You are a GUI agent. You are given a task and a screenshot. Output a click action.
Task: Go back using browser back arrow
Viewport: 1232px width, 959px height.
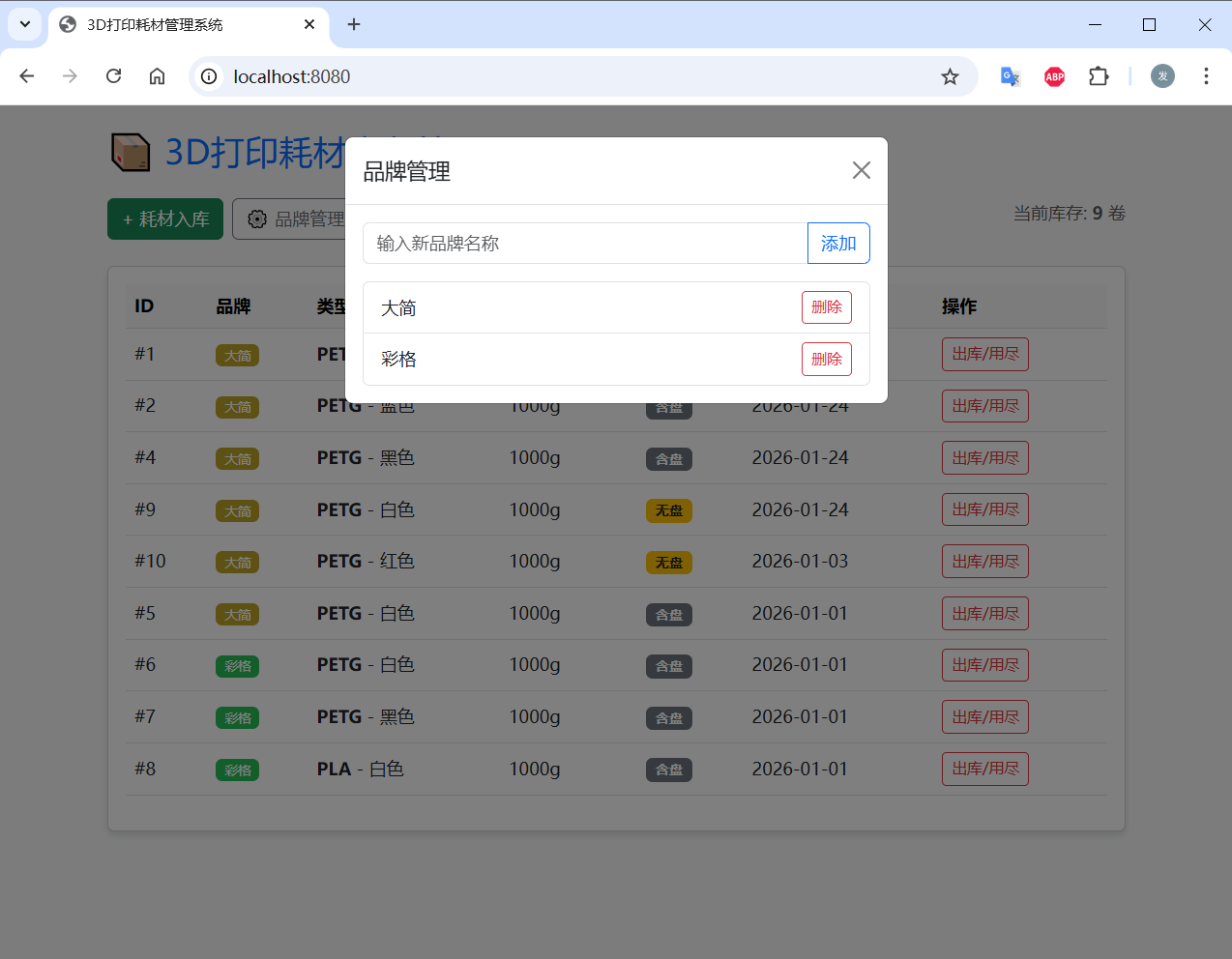[27, 76]
